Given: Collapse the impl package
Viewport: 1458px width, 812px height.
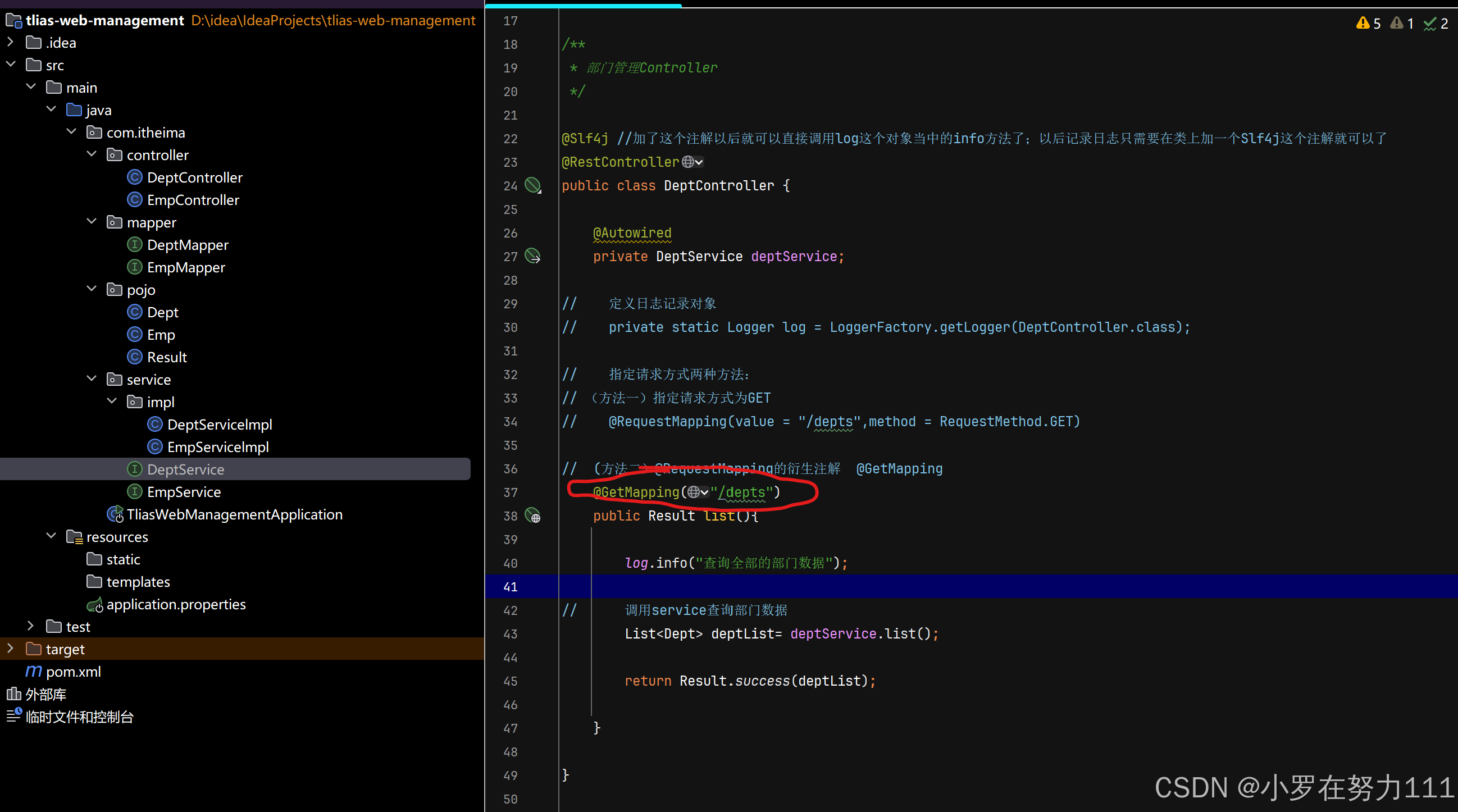Looking at the screenshot, I should tap(112, 402).
